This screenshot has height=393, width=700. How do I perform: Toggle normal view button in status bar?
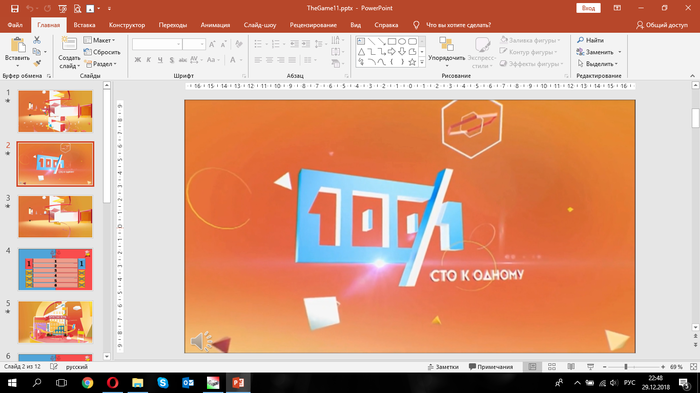click(532, 367)
